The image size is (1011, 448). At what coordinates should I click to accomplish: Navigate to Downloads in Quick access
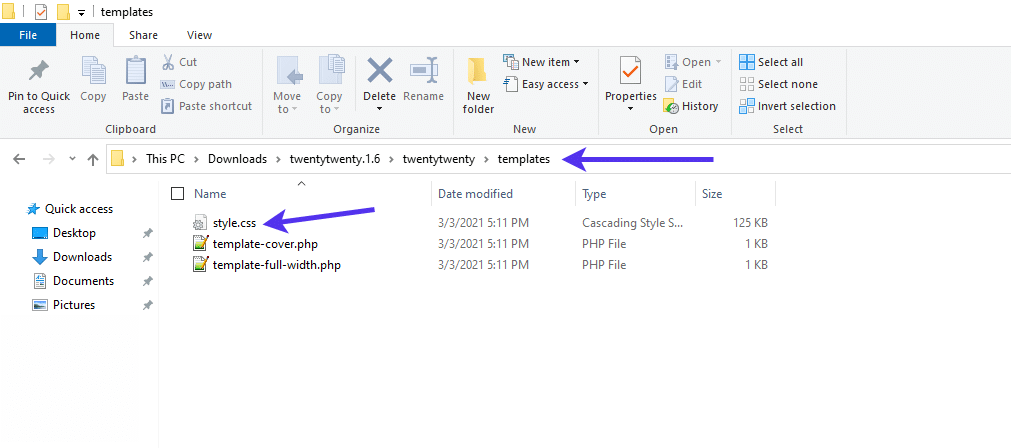(x=82, y=257)
